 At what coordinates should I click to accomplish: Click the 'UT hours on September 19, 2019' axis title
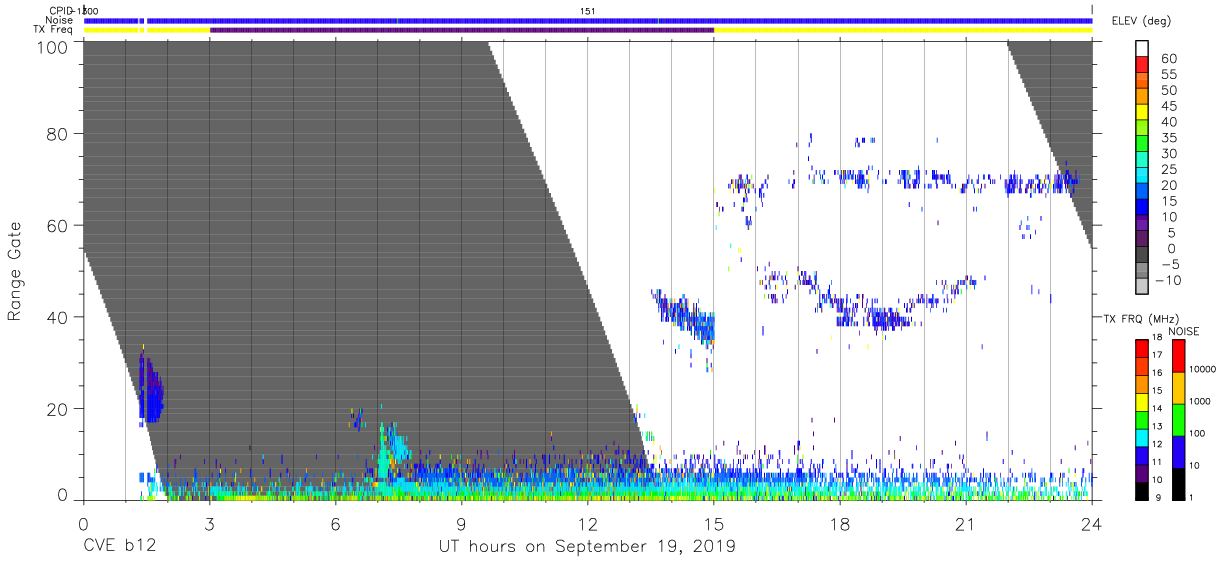[587, 546]
